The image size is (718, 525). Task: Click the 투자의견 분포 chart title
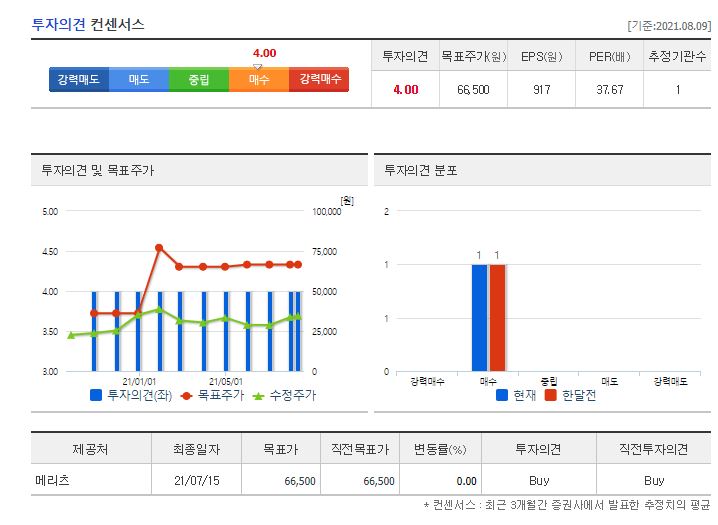point(420,170)
